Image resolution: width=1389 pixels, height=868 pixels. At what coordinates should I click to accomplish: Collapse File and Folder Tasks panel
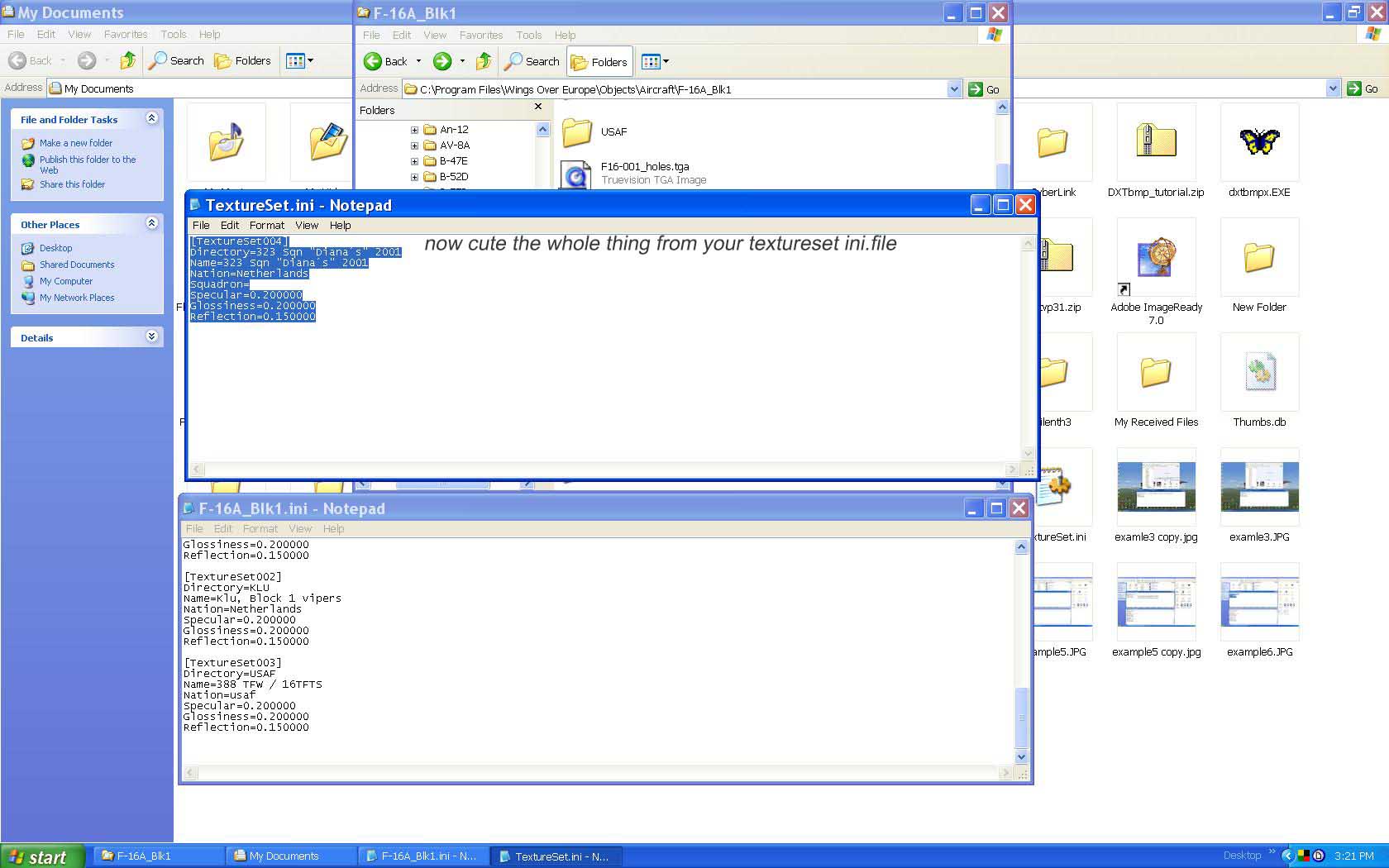coord(151,118)
